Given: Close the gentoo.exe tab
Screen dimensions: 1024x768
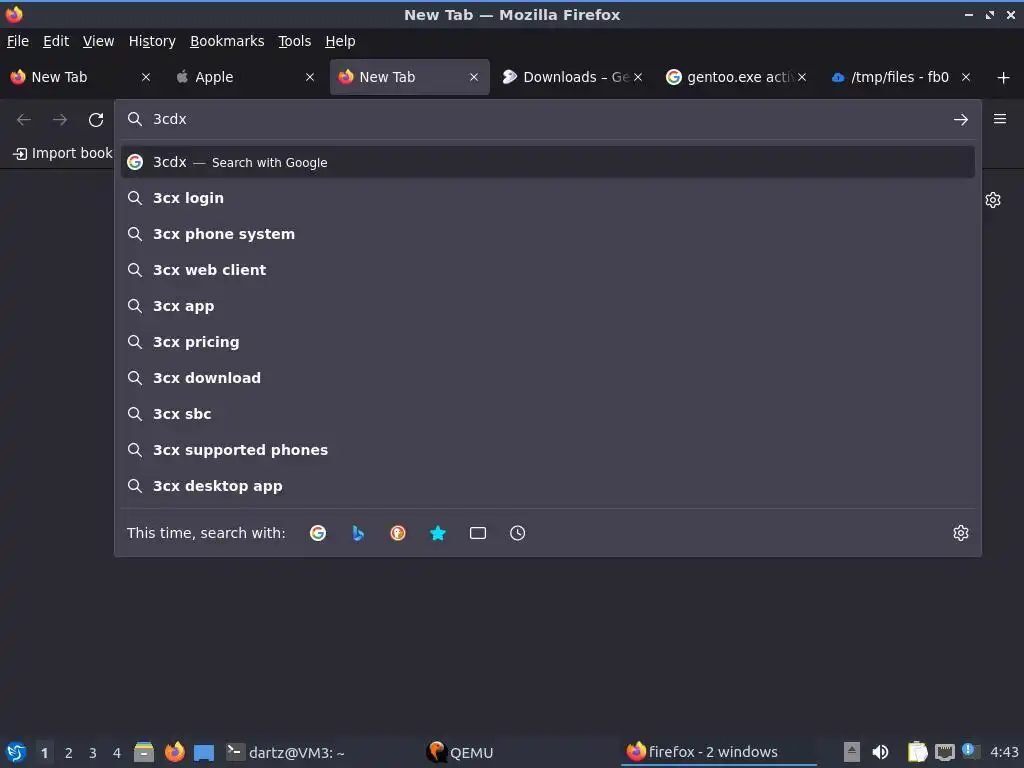Looking at the screenshot, I should point(802,77).
